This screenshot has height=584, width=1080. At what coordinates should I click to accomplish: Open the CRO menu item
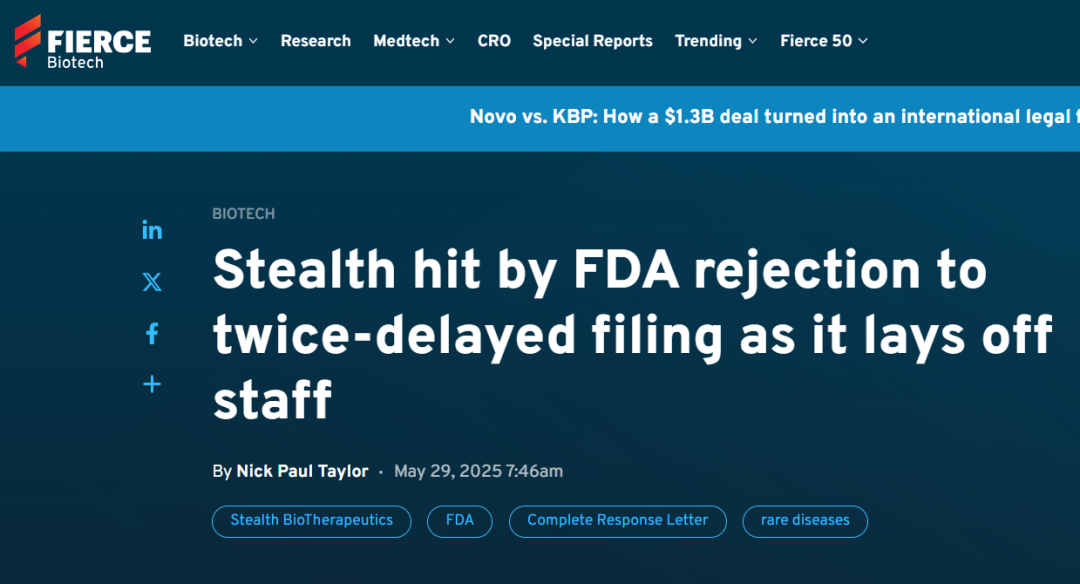pos(494,41)
